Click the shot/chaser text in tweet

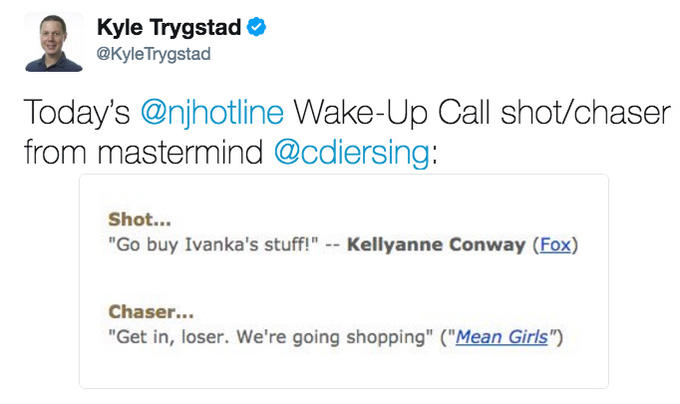click(585, 113)
